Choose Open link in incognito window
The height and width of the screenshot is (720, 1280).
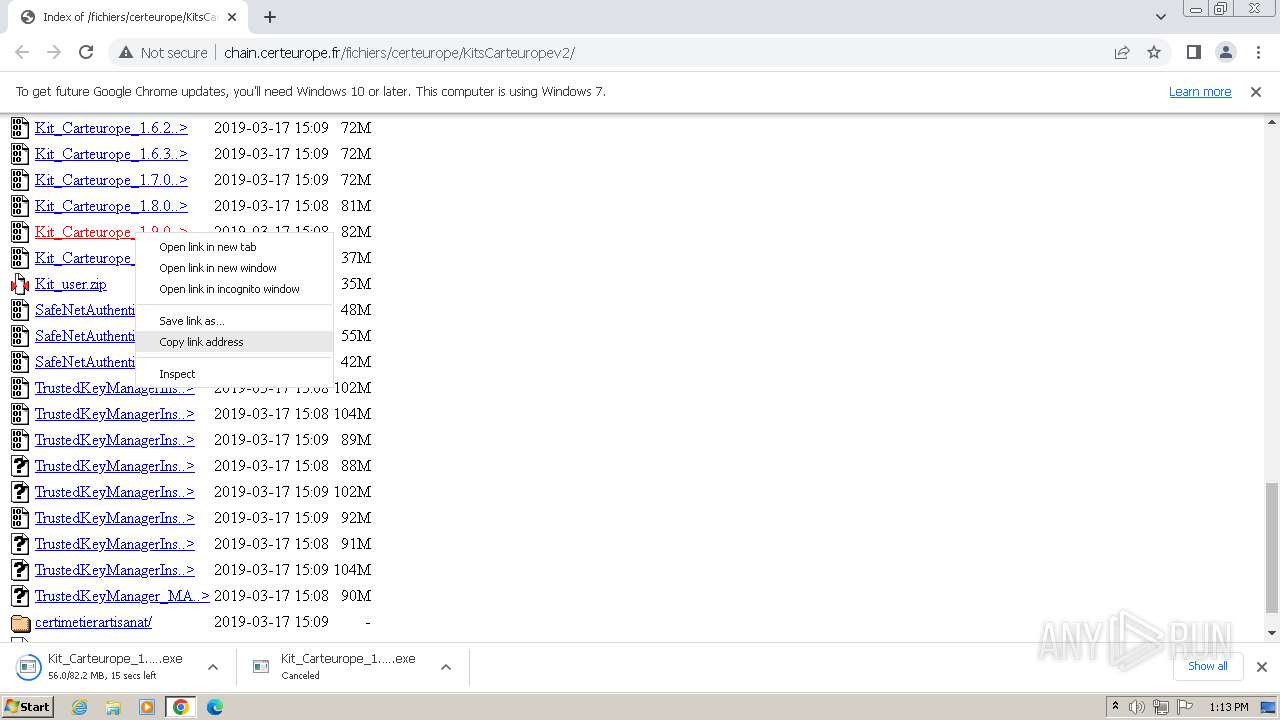point(234,289)
